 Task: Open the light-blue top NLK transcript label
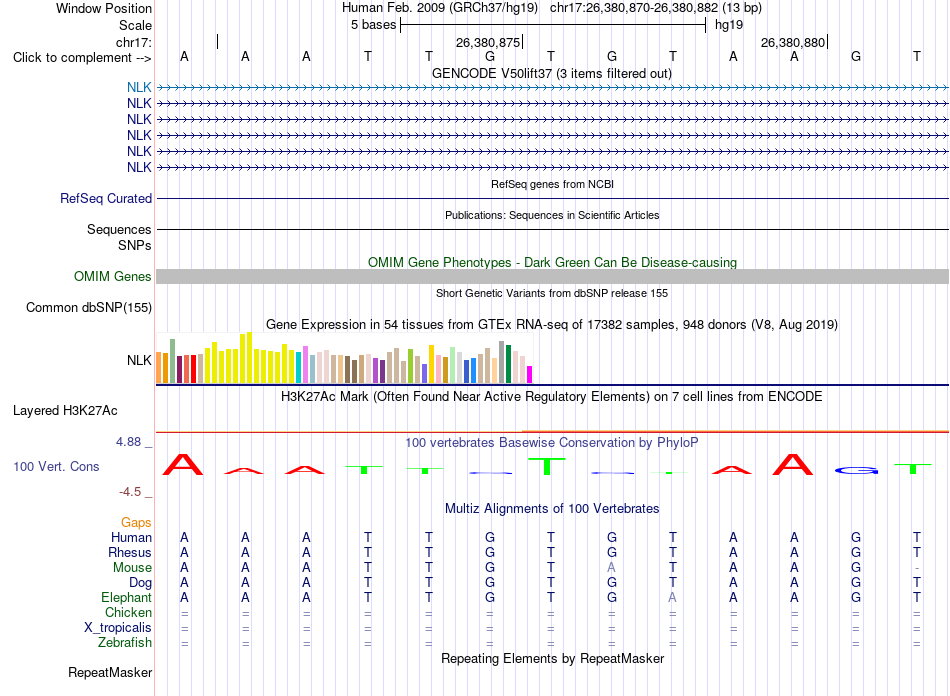(x=139, y=87)
